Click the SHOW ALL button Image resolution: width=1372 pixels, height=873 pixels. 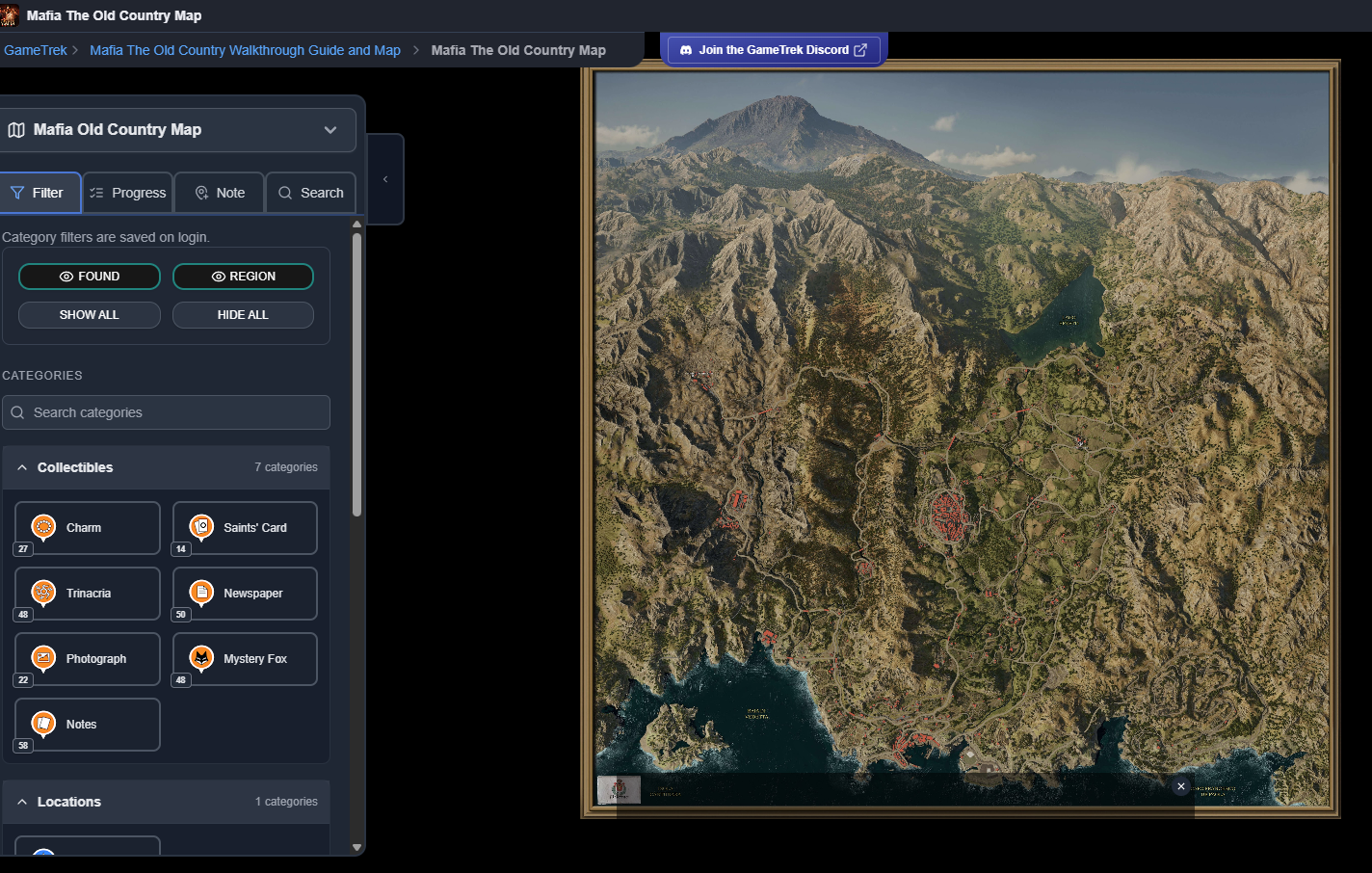[90, 315]
